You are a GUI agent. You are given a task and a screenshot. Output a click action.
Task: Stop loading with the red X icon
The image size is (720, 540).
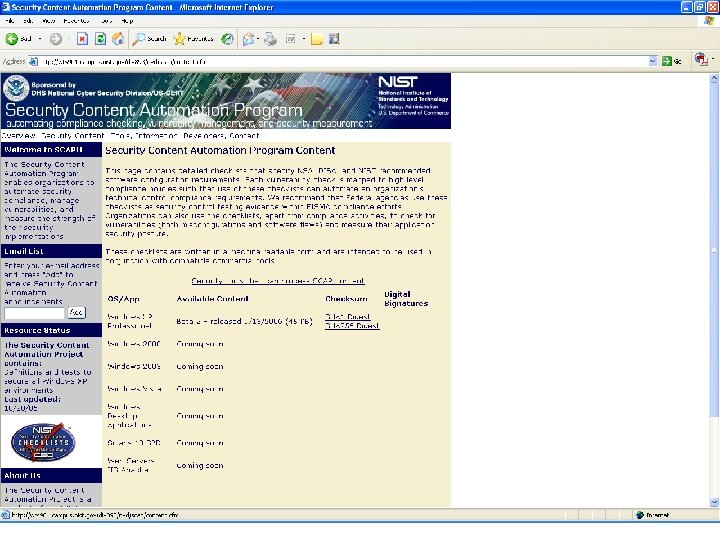coord(82,39)
